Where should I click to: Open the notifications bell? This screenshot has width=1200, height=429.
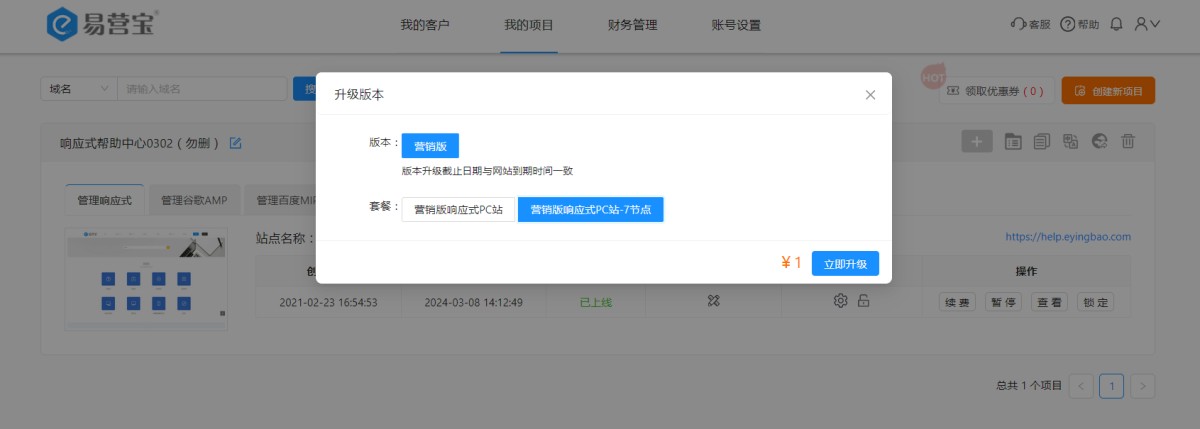(x=1117, y=24)
